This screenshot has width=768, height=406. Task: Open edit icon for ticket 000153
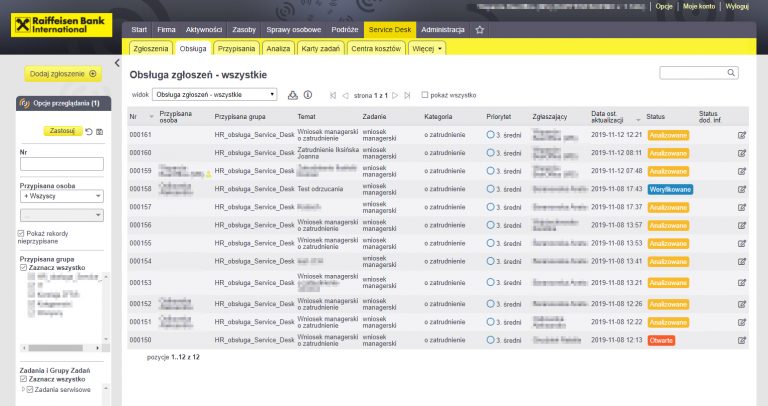tap(742, 283)
